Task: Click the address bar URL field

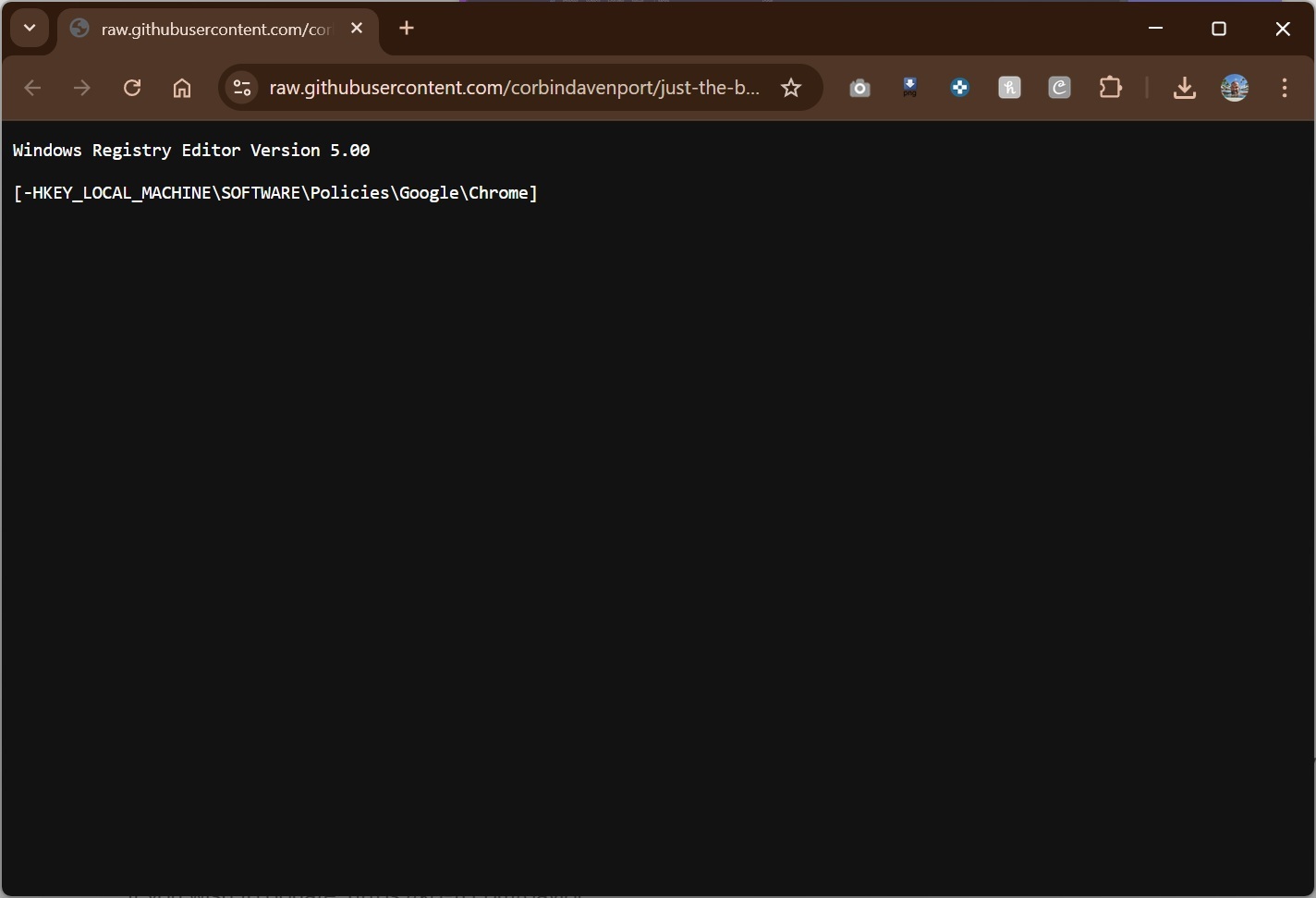Action: click(514, 88)
